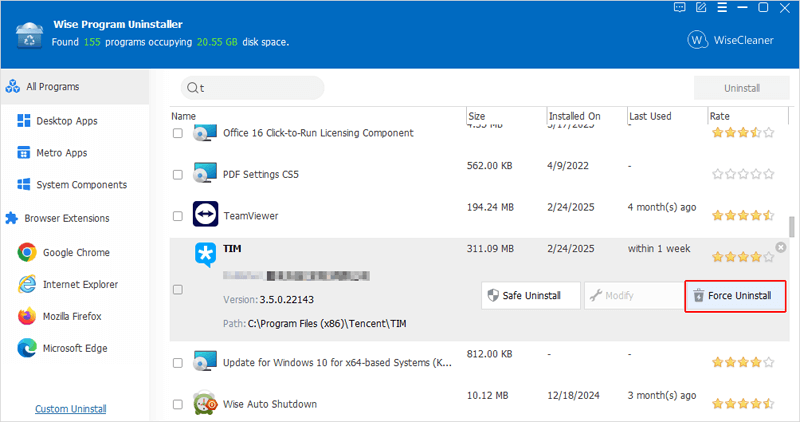
Task: Rate Wise Auto Shutdown using its stars
Action: pos(743,404)
